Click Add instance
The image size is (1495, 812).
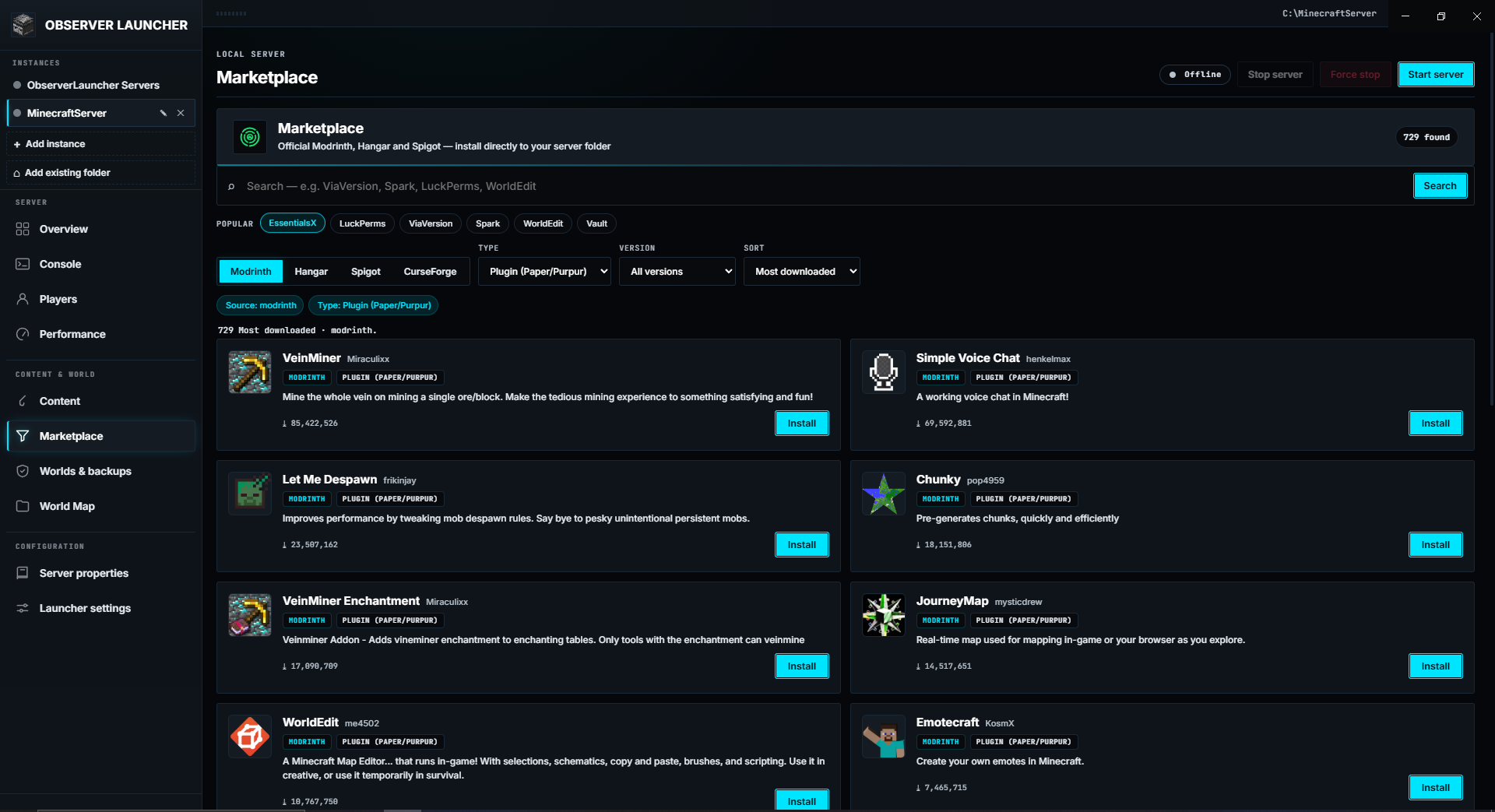101,144
